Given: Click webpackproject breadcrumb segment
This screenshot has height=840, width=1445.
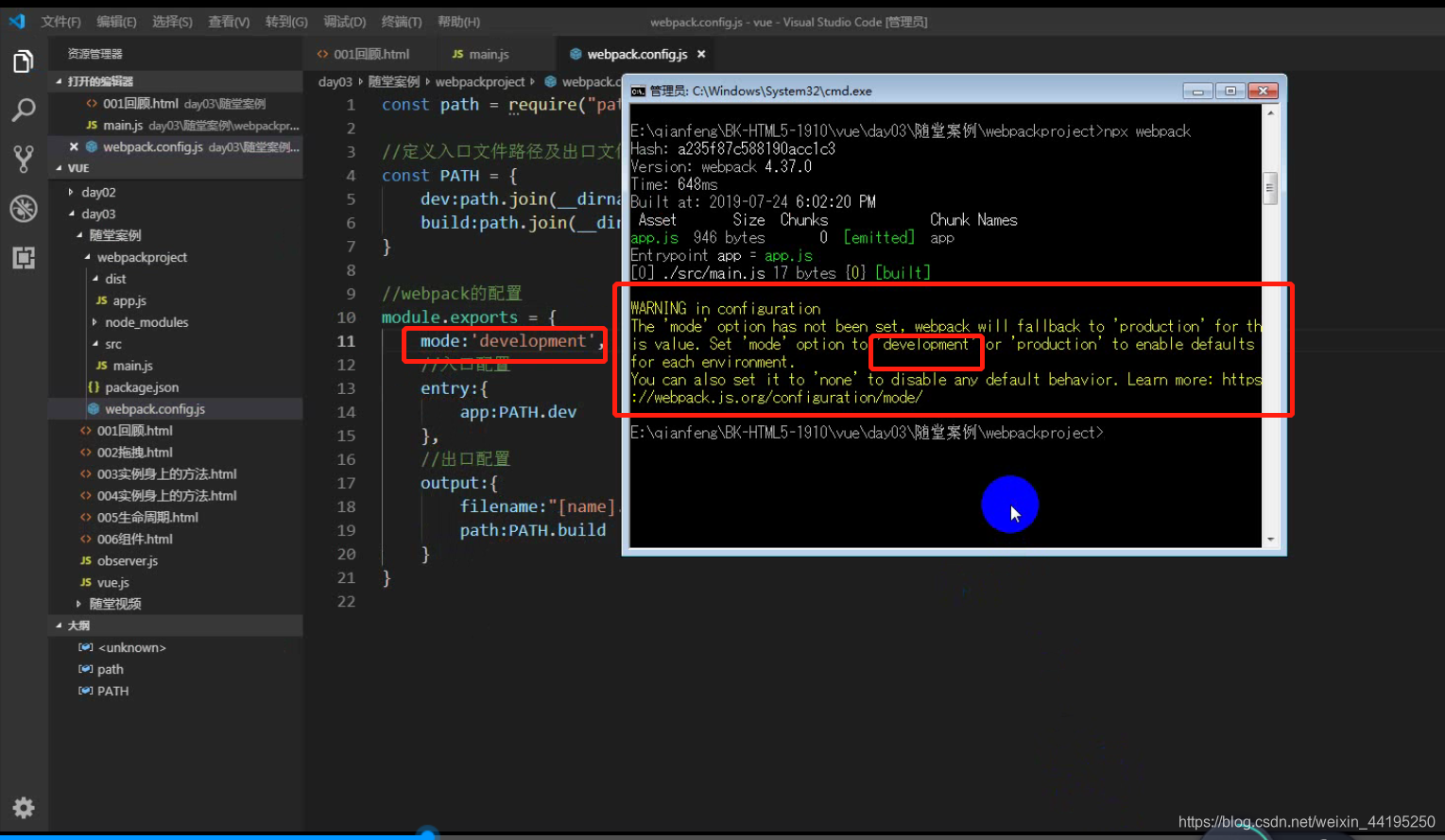Looking at the screenshot, I should (480, 82).
